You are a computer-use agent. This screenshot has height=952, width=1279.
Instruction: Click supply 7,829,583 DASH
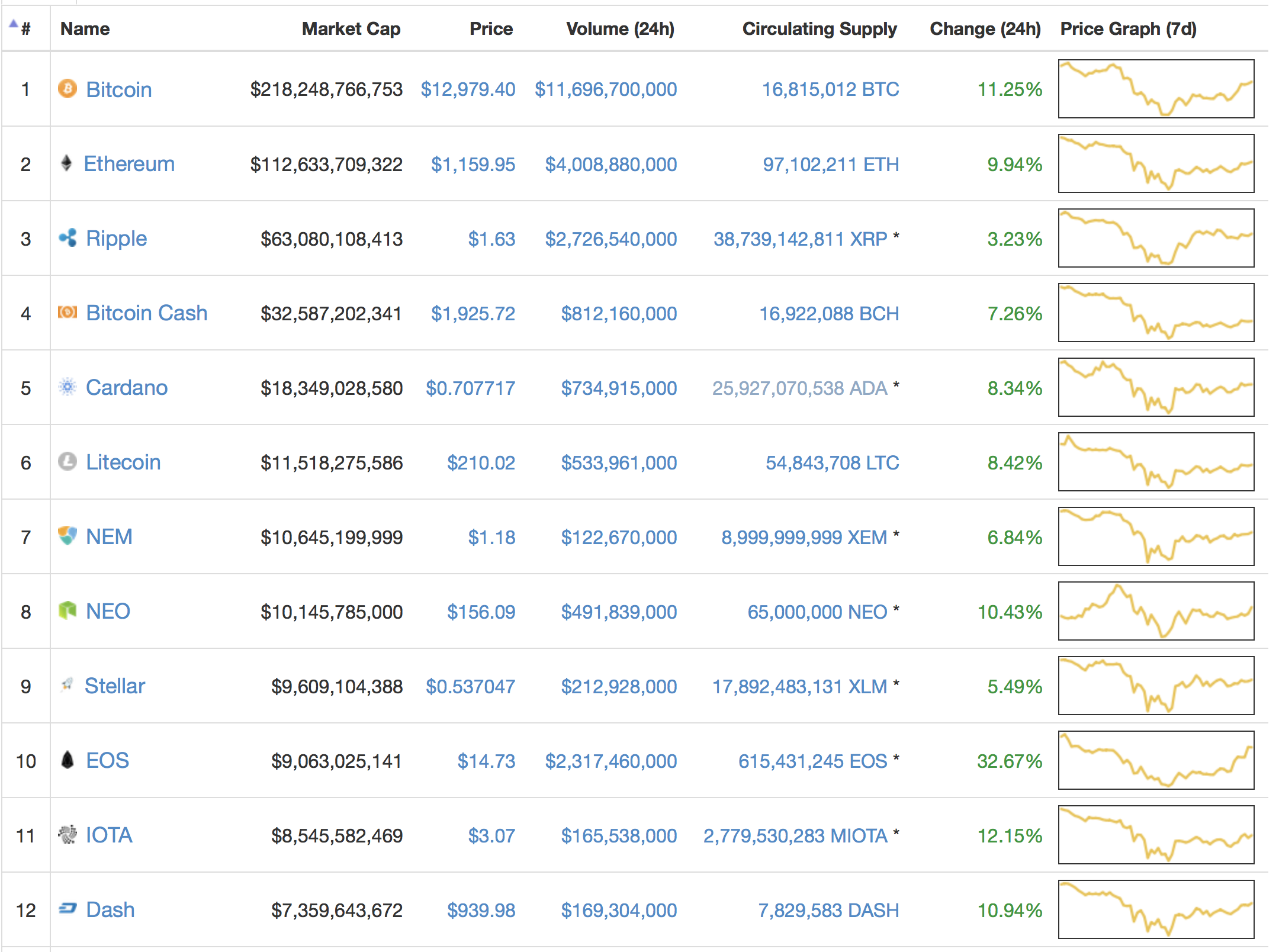pos(829,910)
